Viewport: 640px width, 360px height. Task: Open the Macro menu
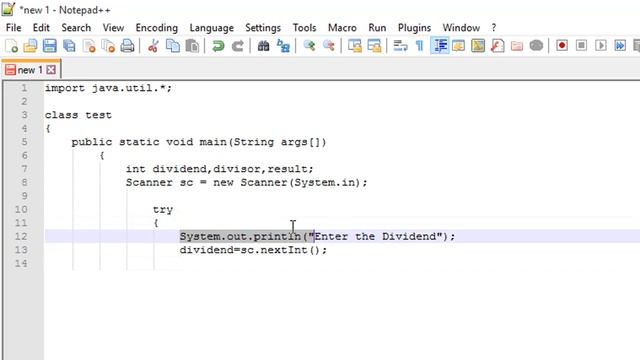[342, 28]
